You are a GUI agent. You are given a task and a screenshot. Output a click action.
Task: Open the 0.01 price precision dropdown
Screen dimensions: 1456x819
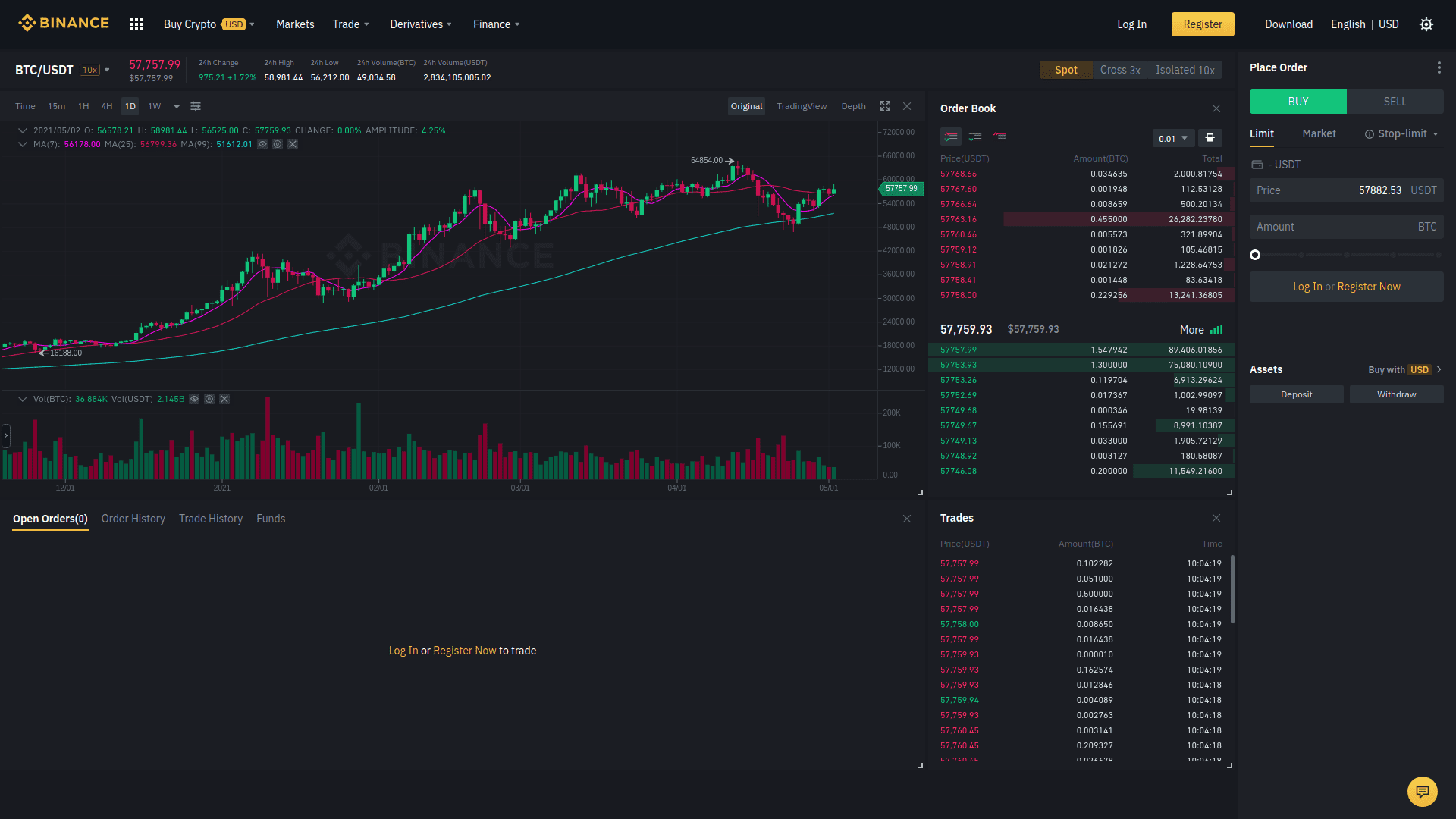(1173, 138)
